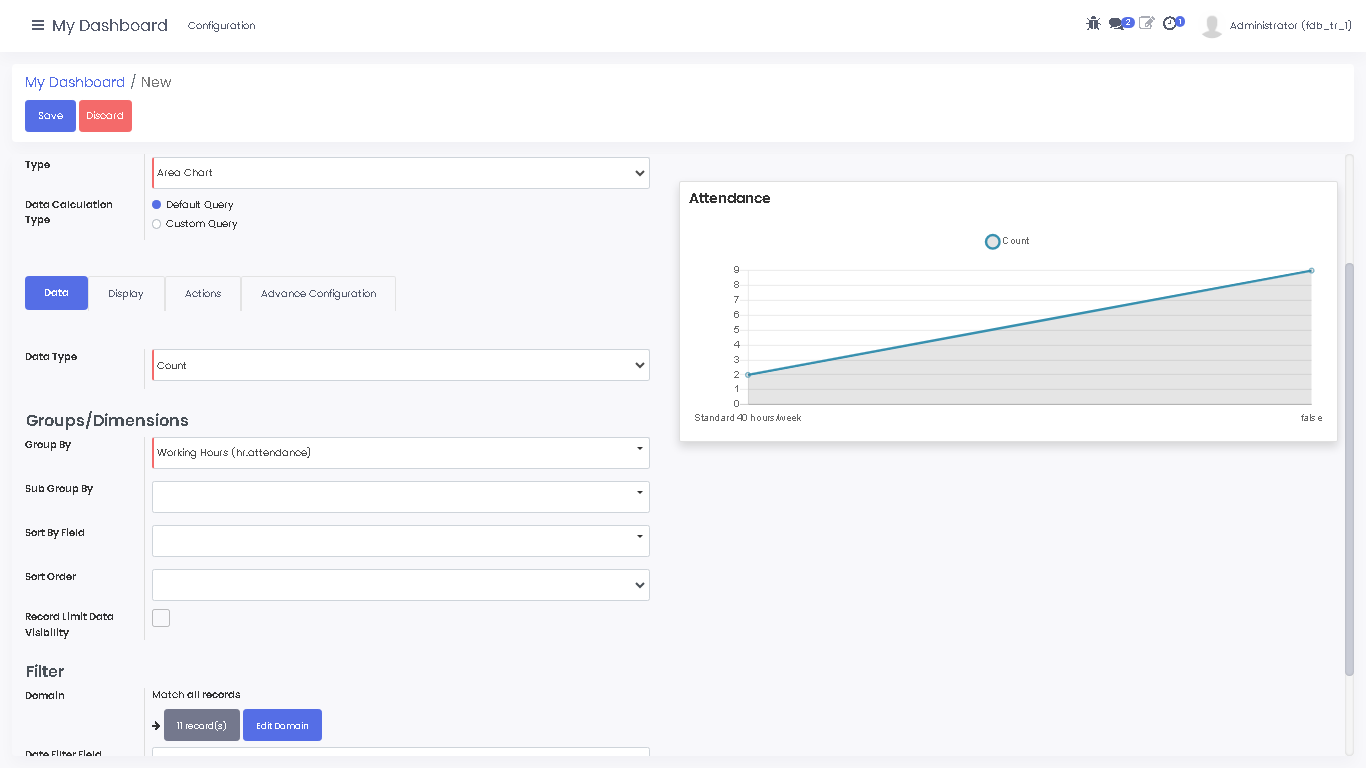Click the edit note pencil icon
Screen dimensions: 1366x768
[1146, 23]
